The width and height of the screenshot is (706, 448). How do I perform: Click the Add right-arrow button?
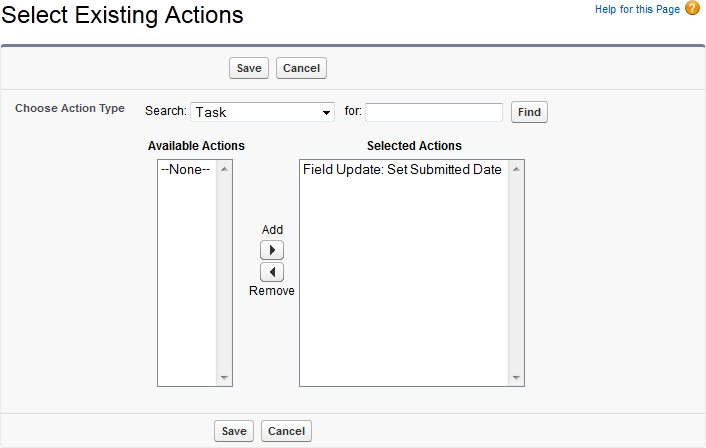272,250
